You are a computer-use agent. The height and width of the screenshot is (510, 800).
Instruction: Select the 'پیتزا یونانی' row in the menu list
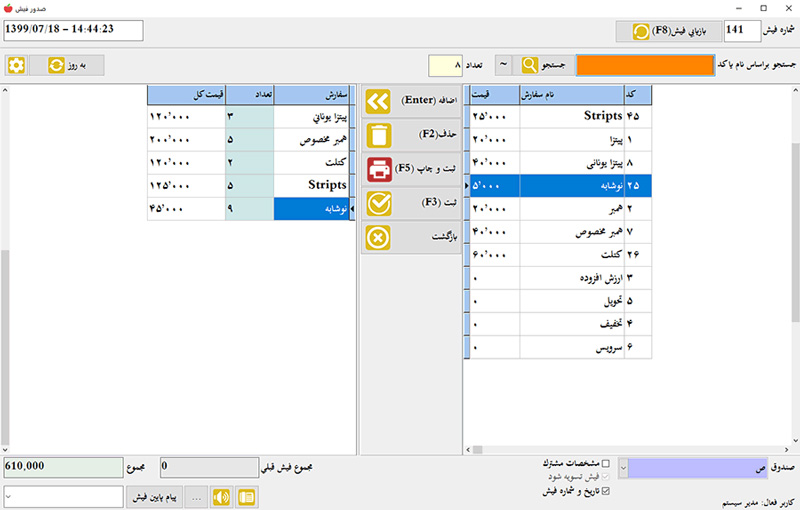tap(560, 163)
